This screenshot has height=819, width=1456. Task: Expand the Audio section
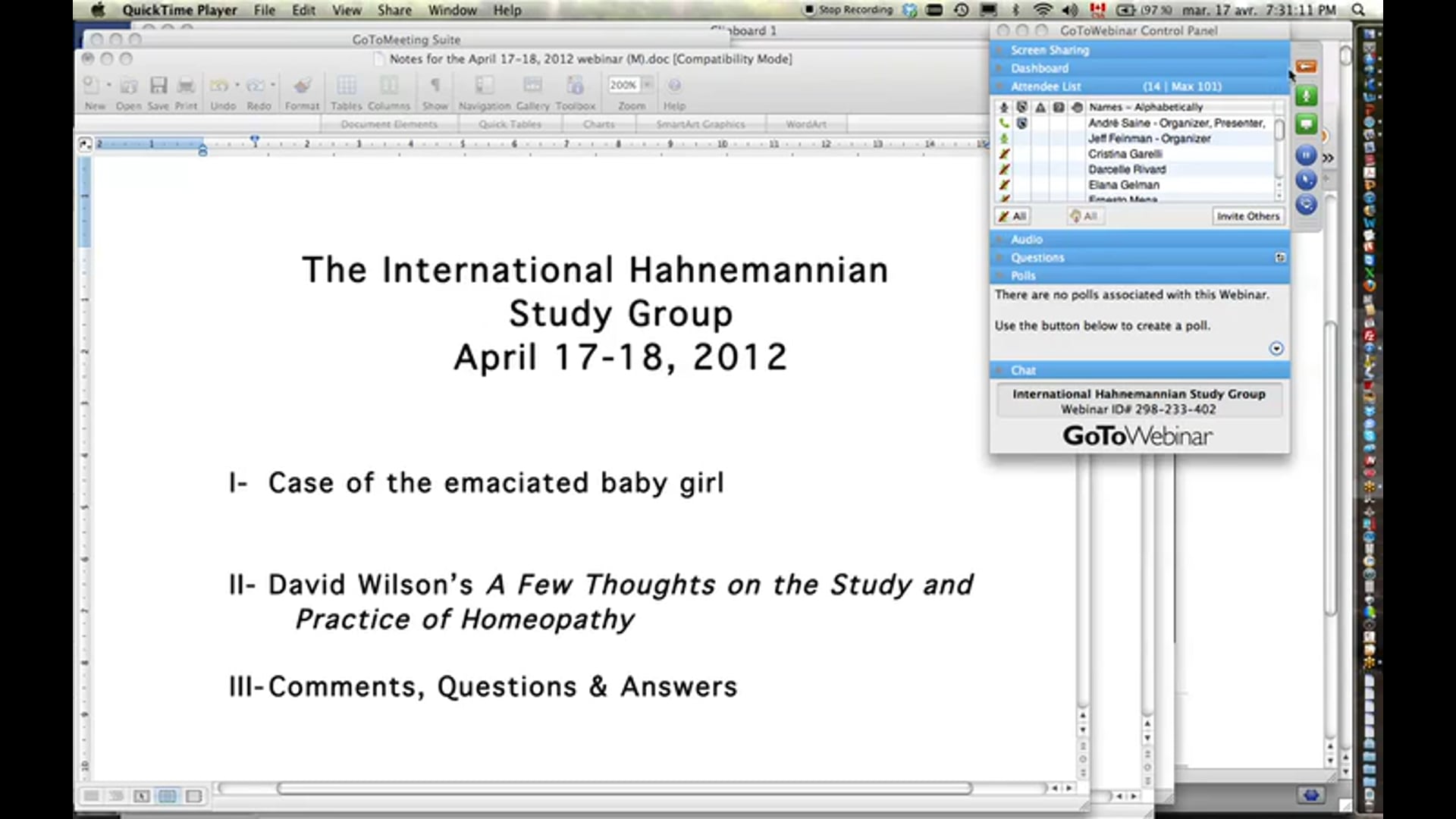click(1025, 239)
